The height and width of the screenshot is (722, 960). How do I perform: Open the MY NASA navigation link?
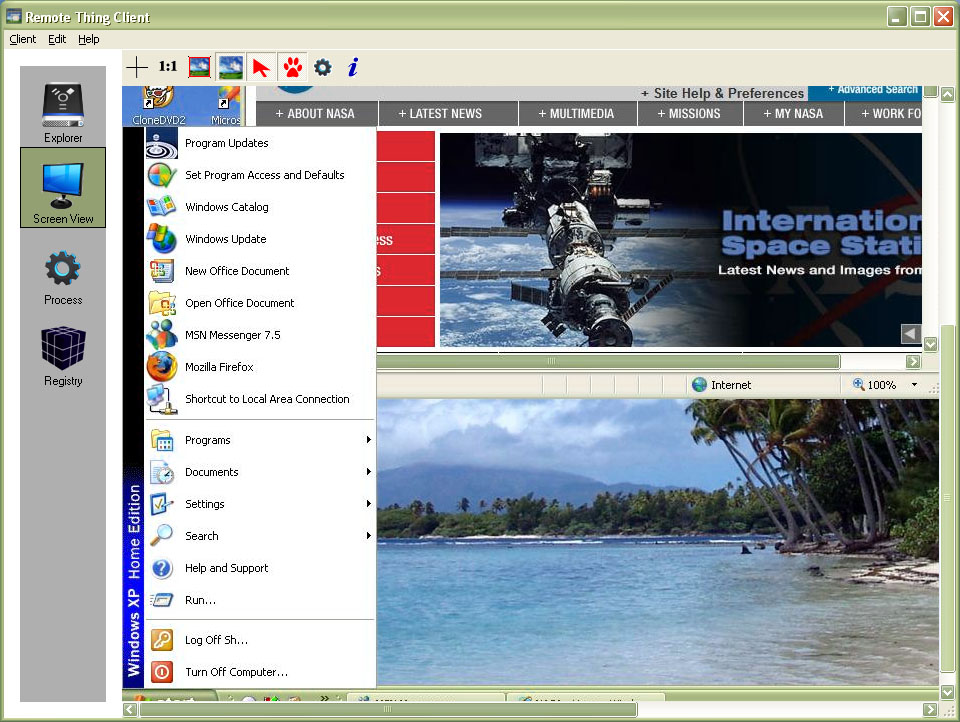coord(793,113)
